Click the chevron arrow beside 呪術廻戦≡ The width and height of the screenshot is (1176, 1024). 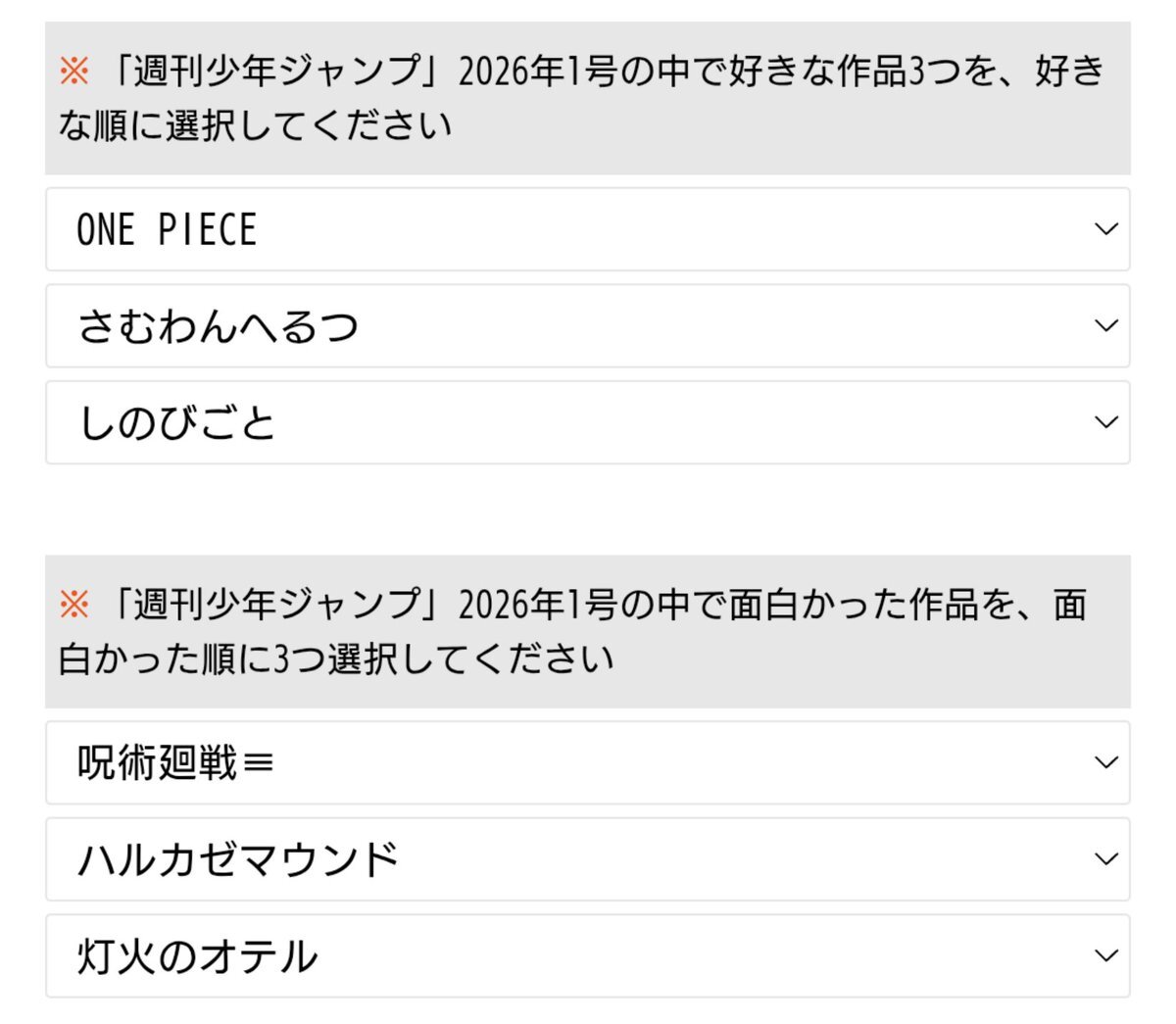tap(1105, 762)
